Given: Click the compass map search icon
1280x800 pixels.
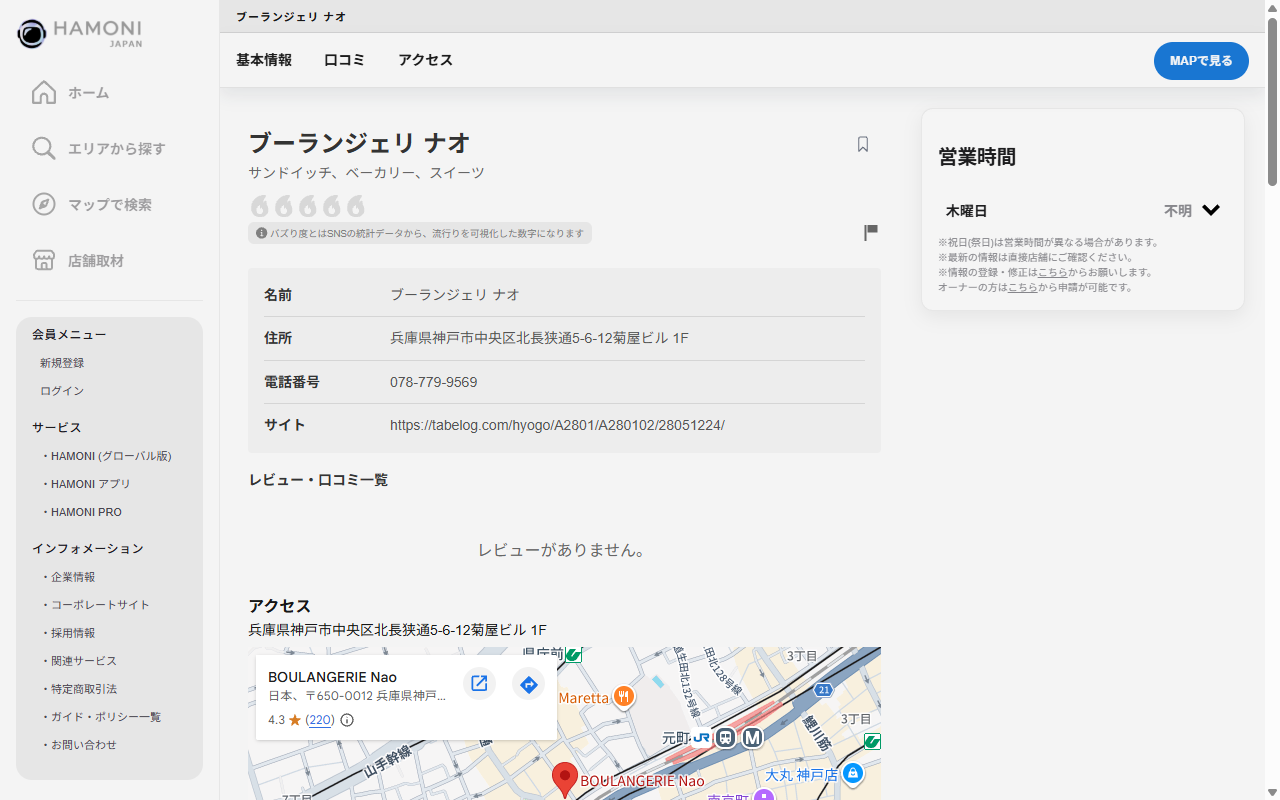Looking at the screenshot, I should tap(44, 205).
